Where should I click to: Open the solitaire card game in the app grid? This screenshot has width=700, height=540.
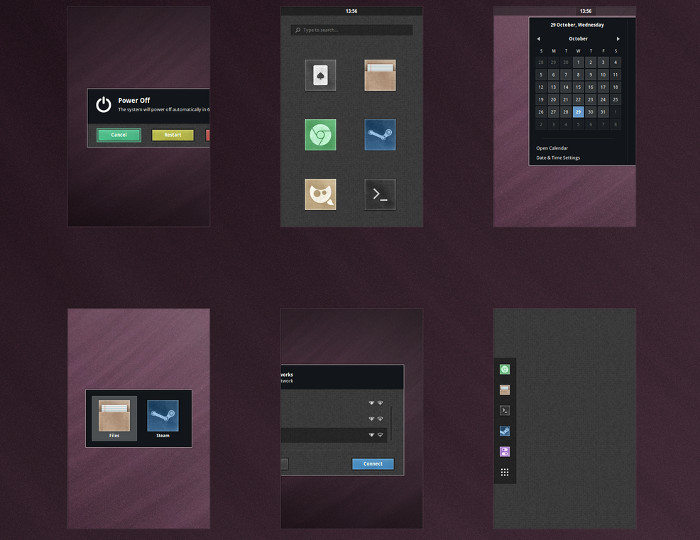[320, 75]
